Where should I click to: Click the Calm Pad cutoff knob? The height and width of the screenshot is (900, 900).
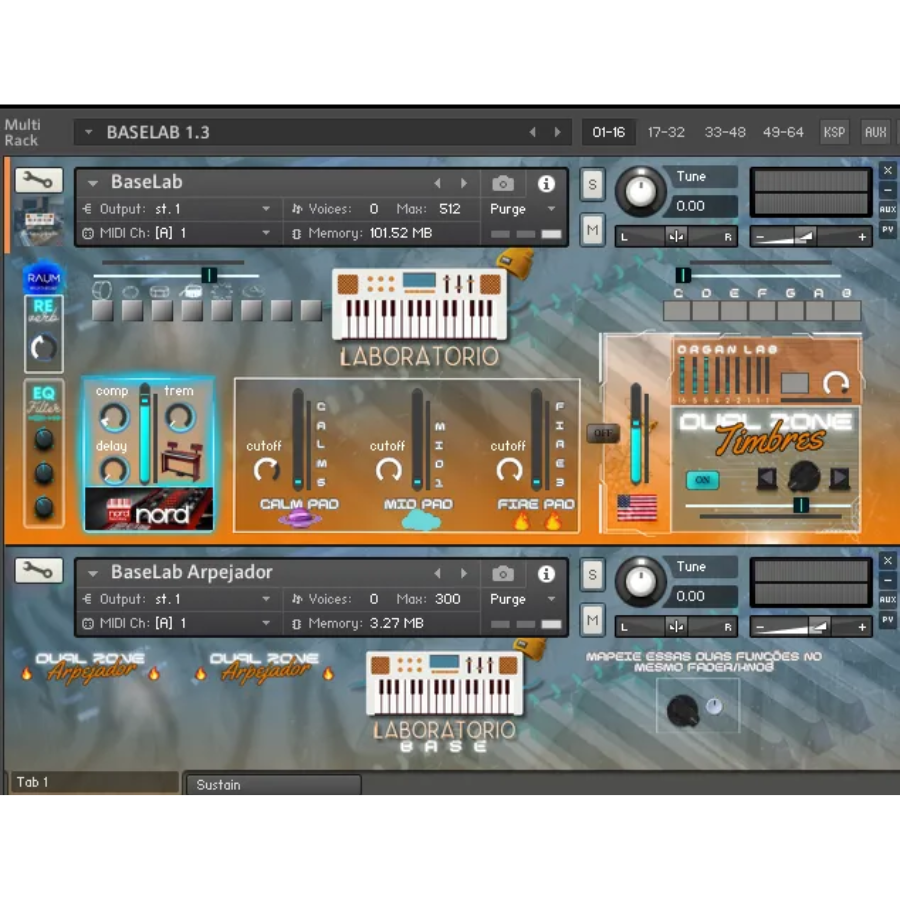click(x=267, y=471)
